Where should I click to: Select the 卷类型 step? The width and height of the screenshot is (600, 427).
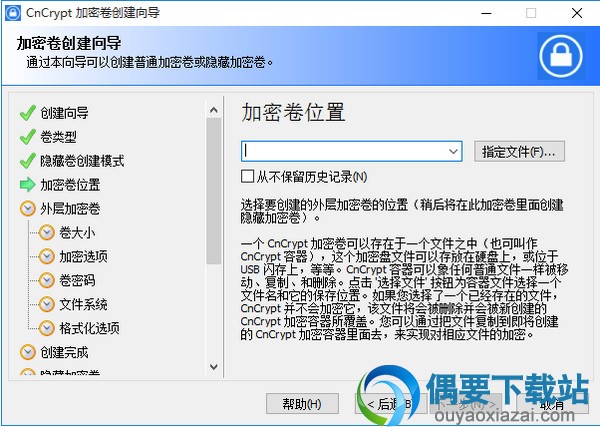pos(58,137)
